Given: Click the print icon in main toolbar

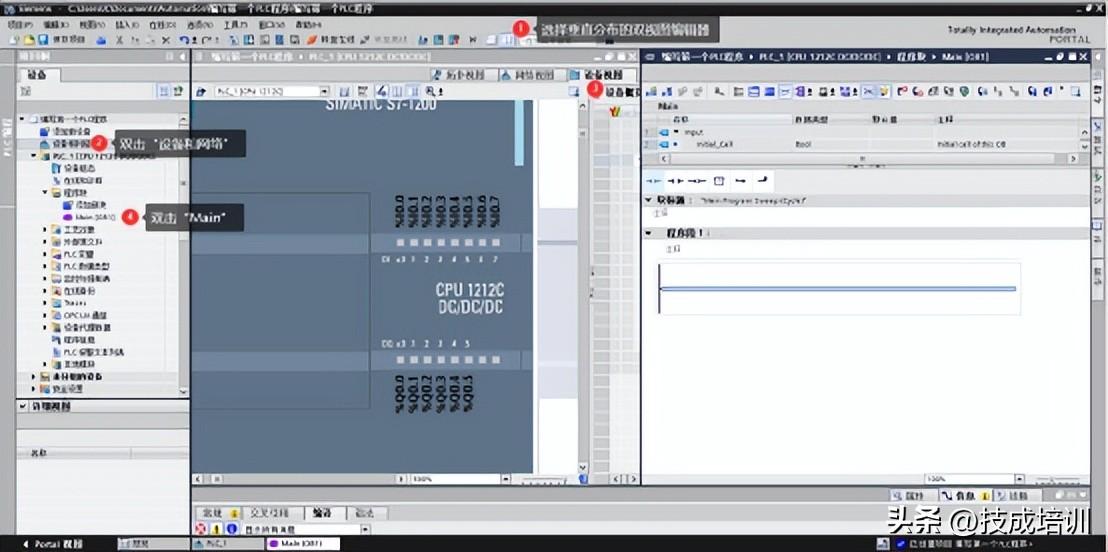Looking at the screenshot, I should coord(101,40).
